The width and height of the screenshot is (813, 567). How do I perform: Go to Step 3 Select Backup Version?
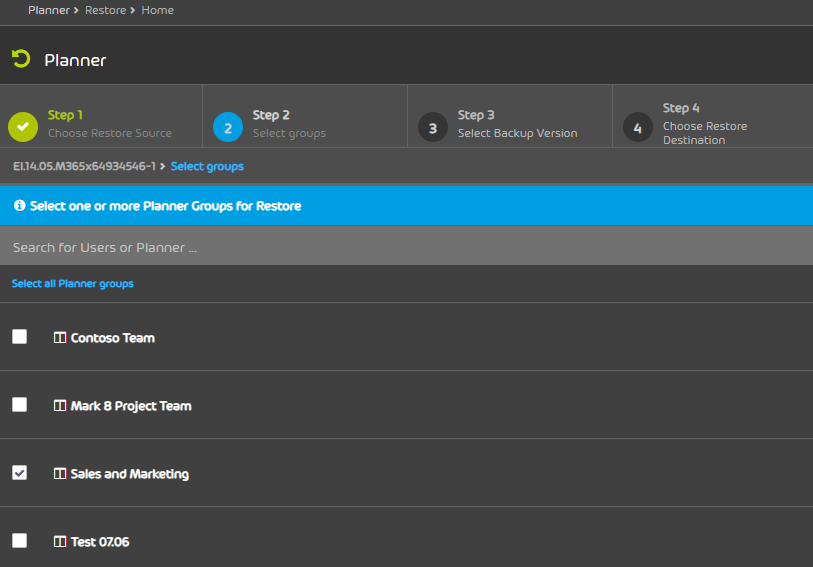coord(510,117)
